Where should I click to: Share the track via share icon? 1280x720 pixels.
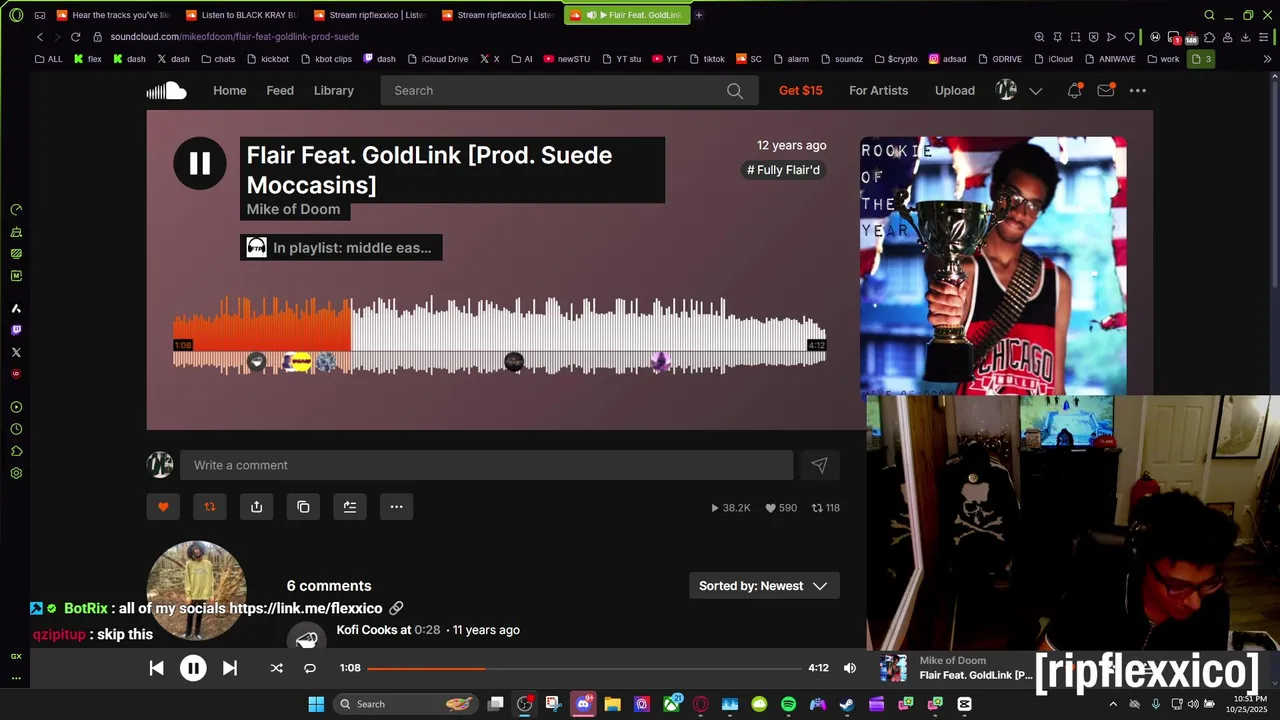click(257, 507)
